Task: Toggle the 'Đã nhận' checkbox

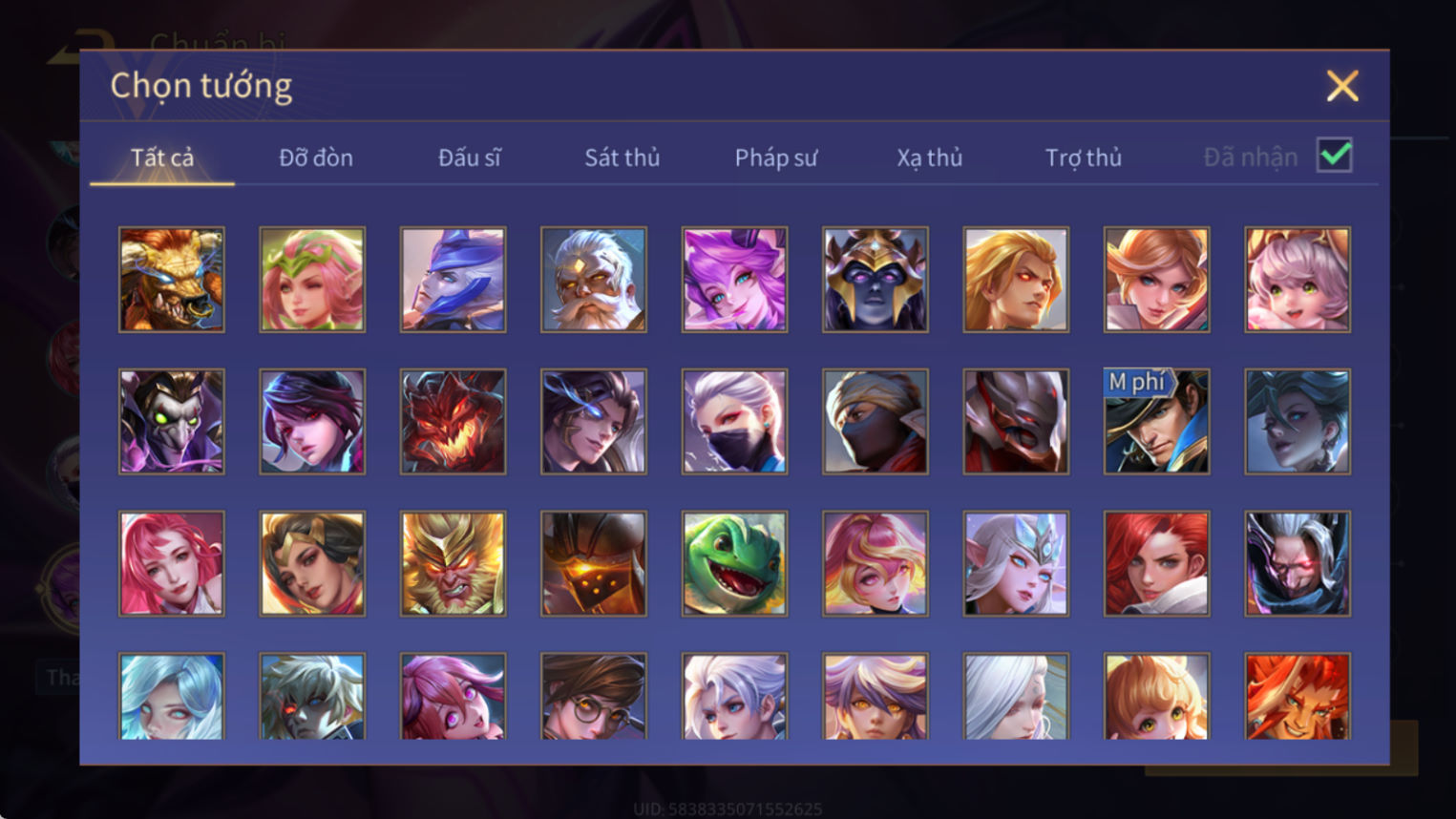Action: click(x=1334, y=156)
